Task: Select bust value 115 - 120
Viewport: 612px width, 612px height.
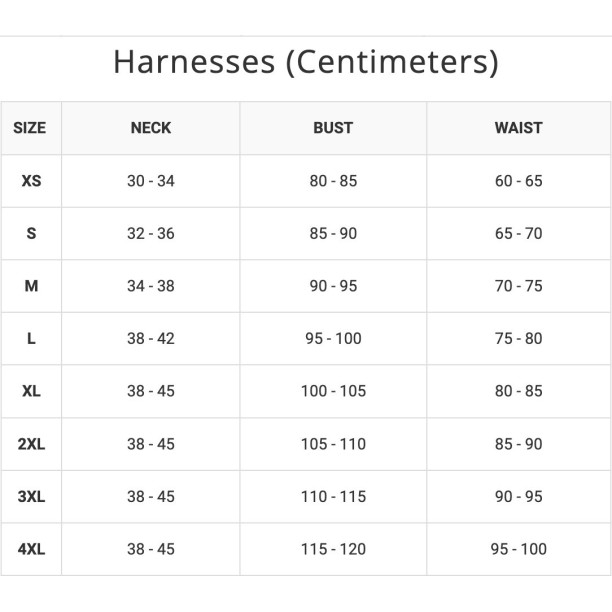Action: 333,549
